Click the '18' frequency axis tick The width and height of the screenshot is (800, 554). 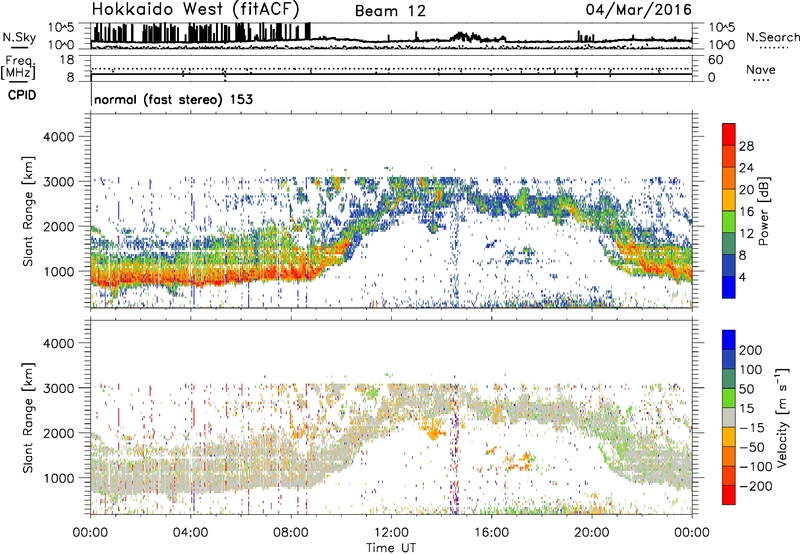(x=66, y=60)
